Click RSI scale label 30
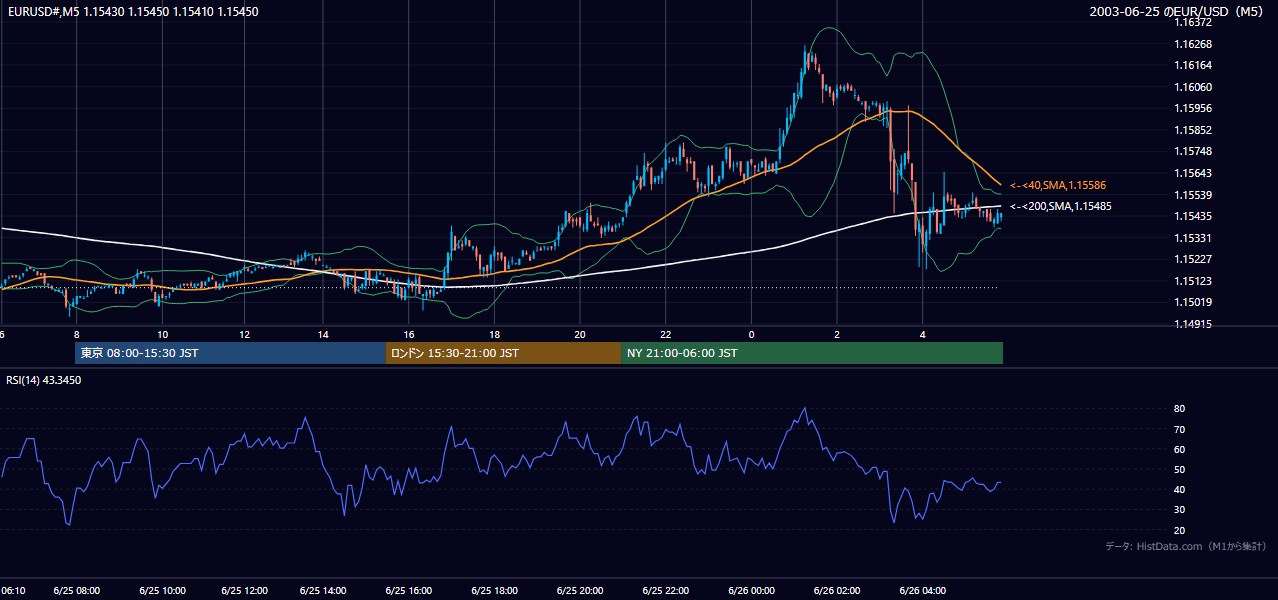The width and height of the screenshot is (1278, 600). tap(1180, 510)
